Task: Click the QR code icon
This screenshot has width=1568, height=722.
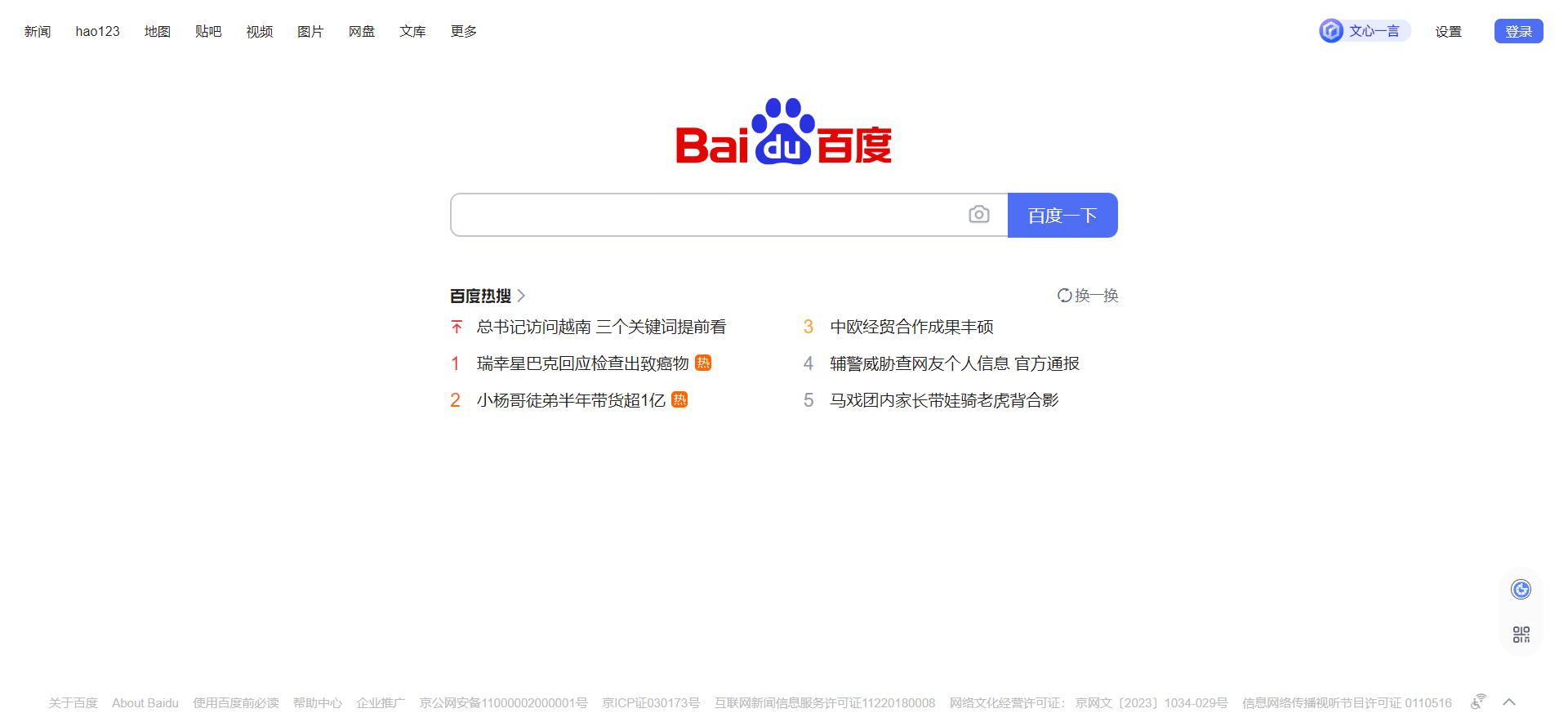Action: coord(1521,635)
